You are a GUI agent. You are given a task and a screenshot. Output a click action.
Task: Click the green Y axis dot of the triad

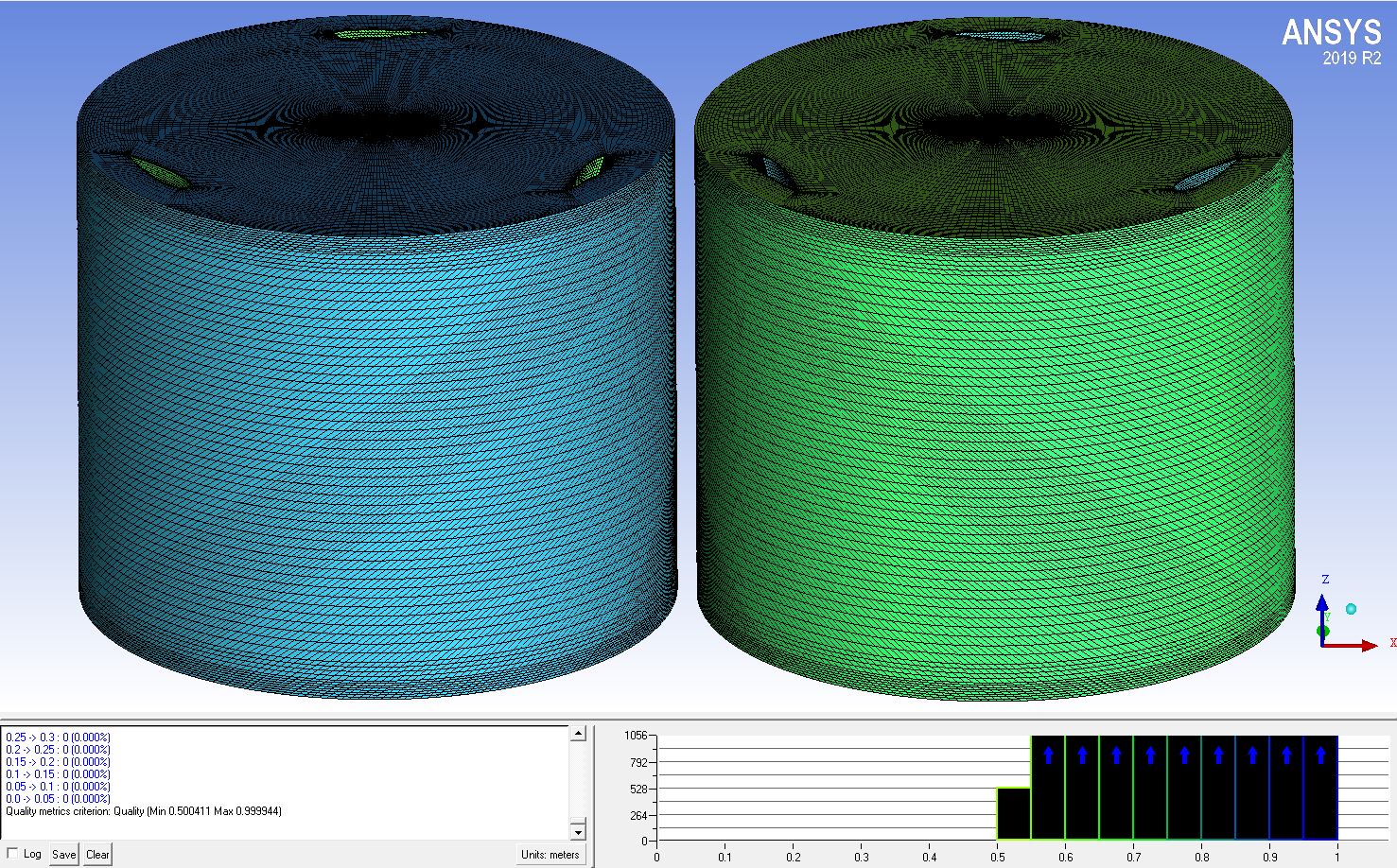1323,631
